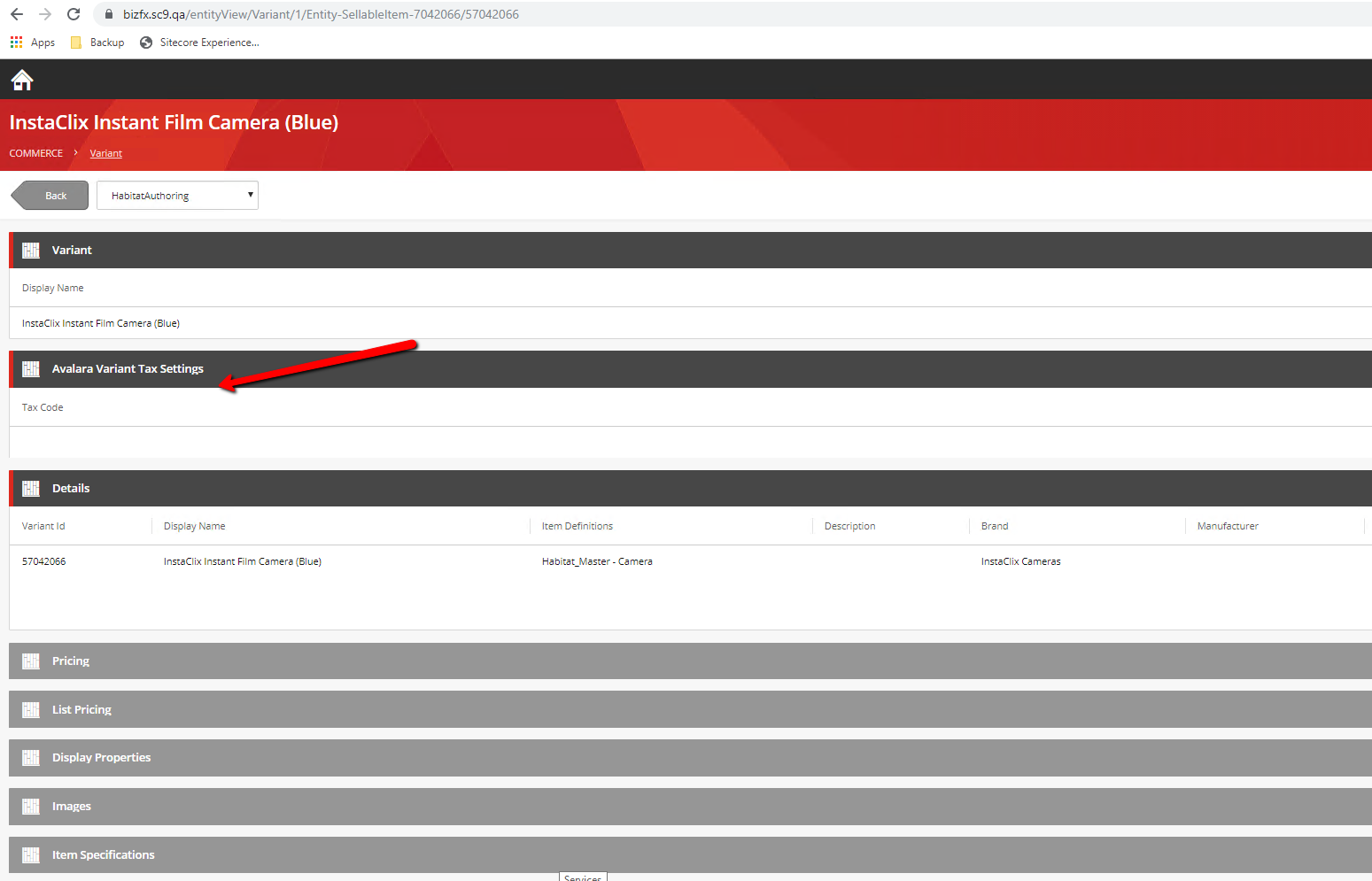Click the Details section header icon
Screen dimensions: 1372x881
(31, 489)
